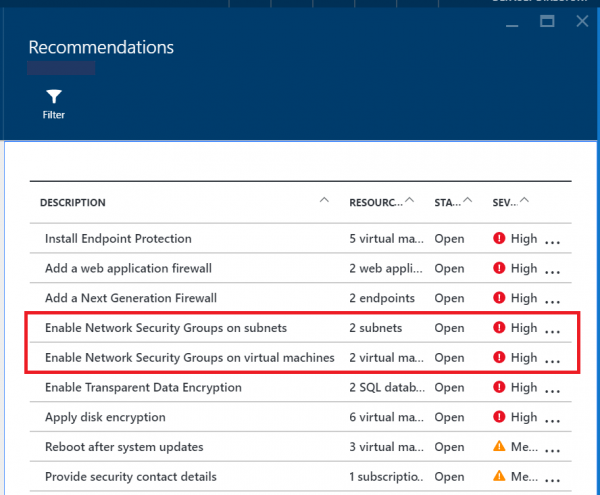Open the Apply disk encryption recommendation

click(105, 417)
